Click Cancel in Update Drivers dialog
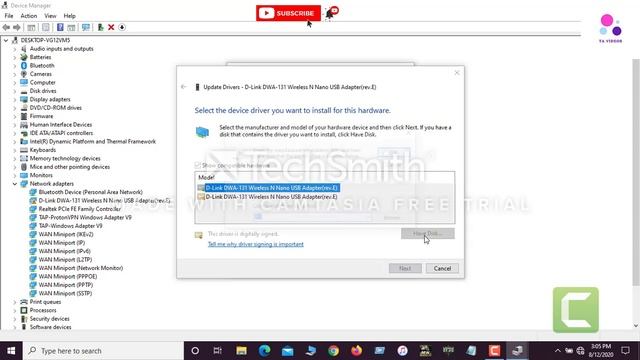The height and width of the screenshot is (360, 640). [442, 268]
